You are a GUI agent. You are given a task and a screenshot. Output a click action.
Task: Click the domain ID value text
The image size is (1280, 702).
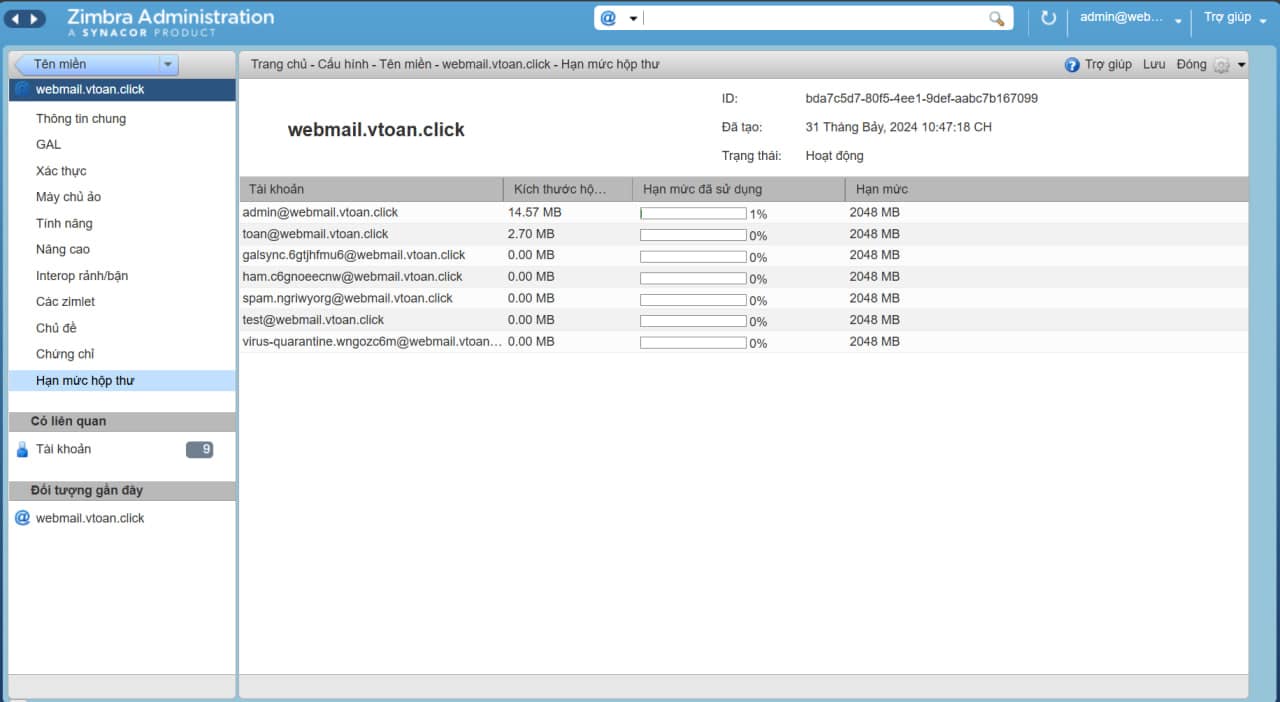921,98
